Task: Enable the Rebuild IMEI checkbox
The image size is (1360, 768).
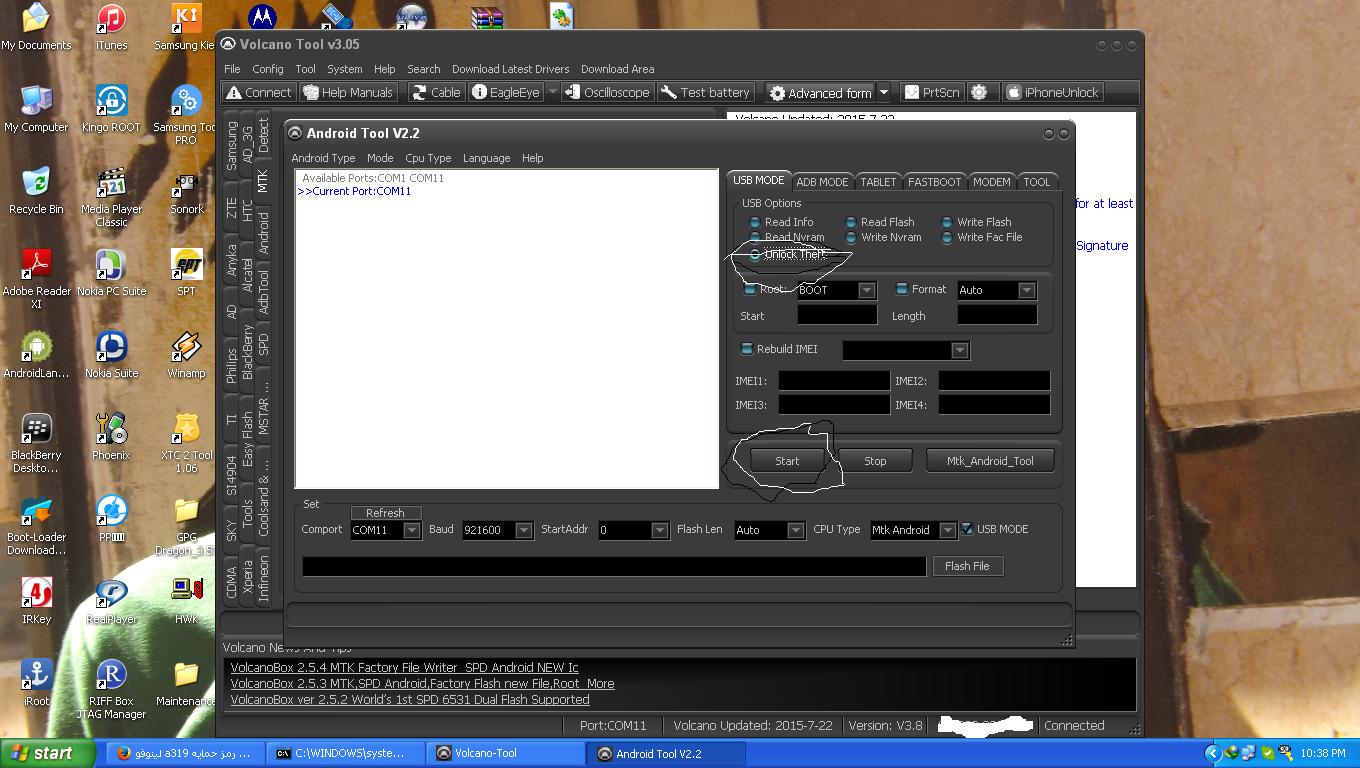Action: pos(746,349)
